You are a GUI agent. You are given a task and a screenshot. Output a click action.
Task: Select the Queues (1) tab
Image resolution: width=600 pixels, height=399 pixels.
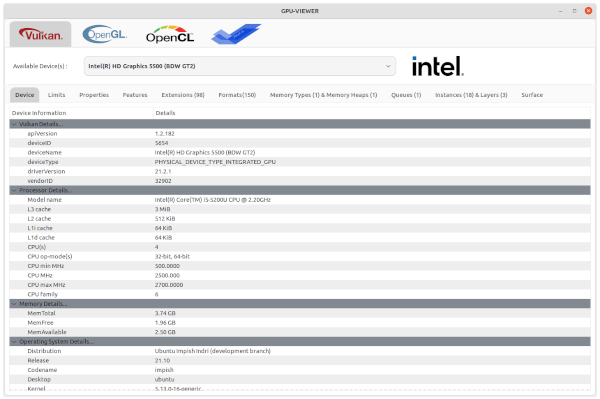[406, 95]
